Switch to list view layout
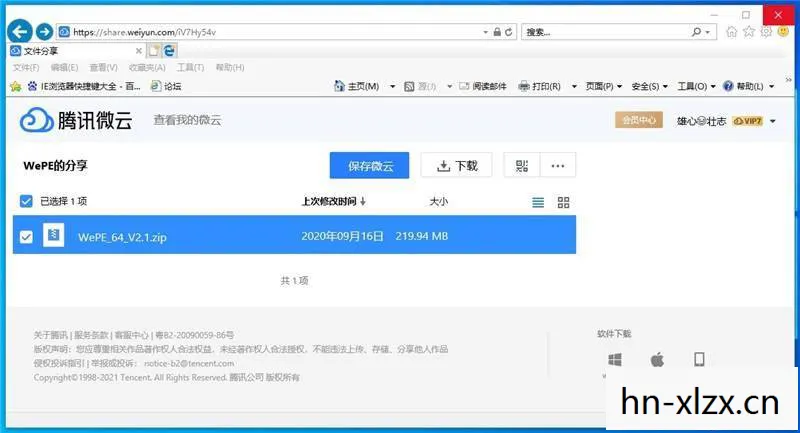The image size is (800, 433). 538,202
